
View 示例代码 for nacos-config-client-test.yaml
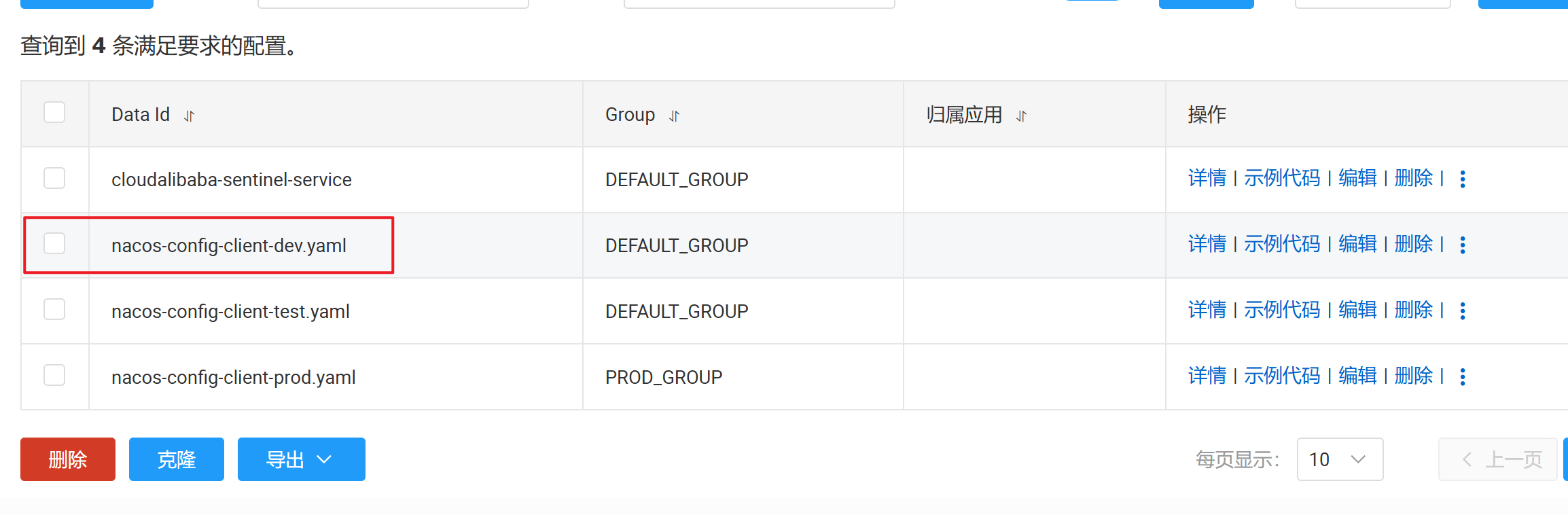click(1281, 310)
